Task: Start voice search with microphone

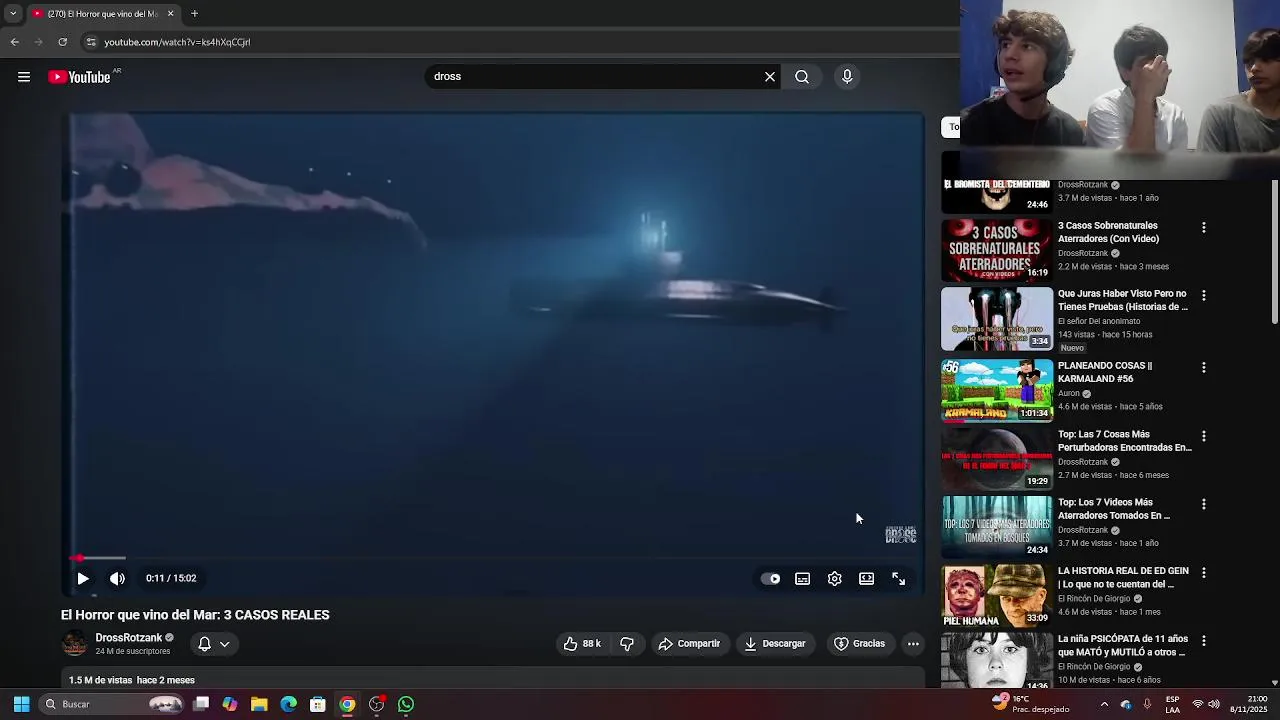Action: (847, 77)
